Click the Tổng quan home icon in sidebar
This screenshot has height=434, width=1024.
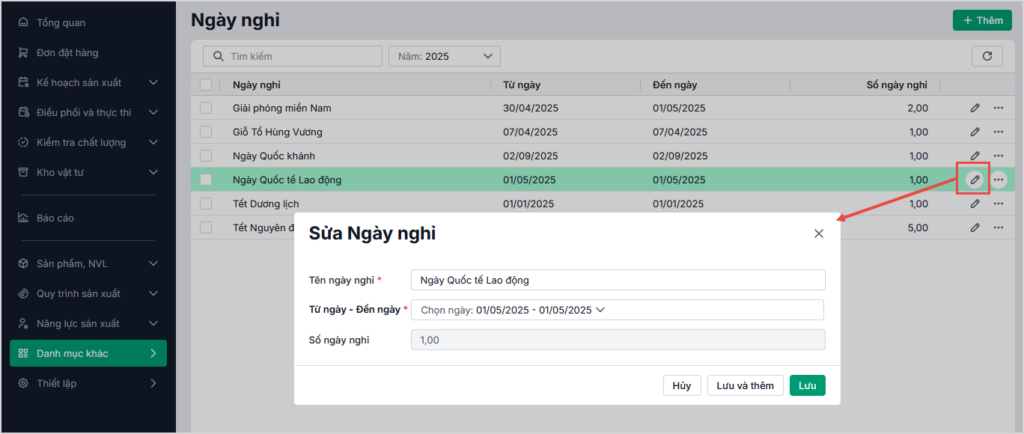(x=23, y=22)
